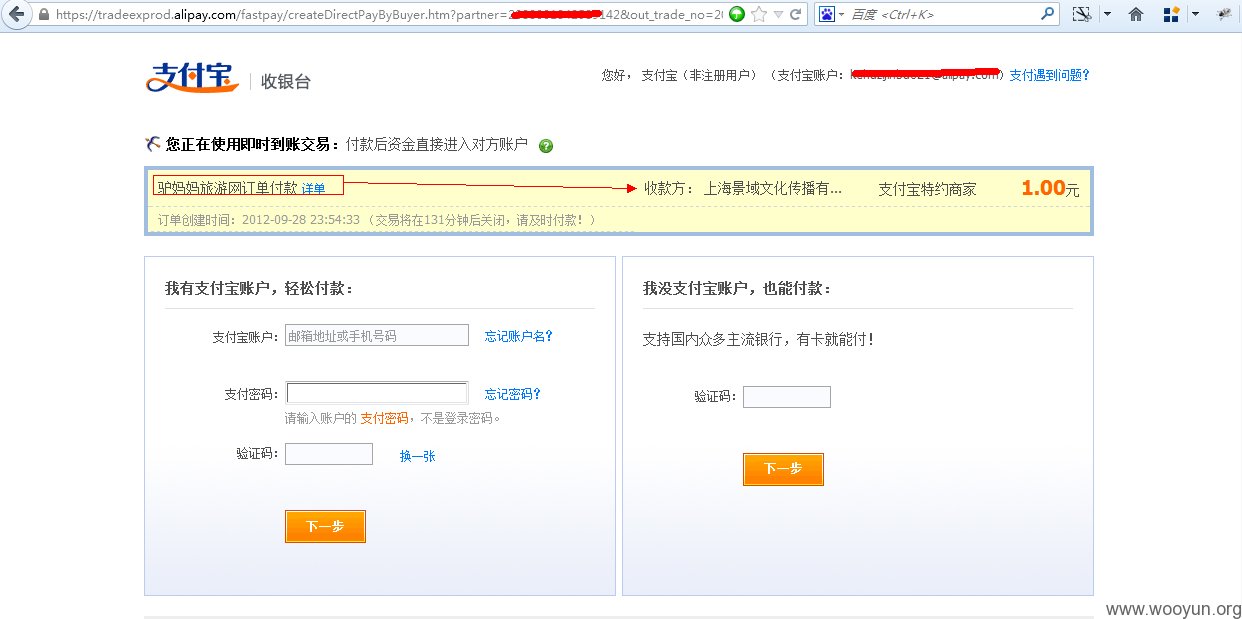
Task: Focus the 验证码 field in the left panel
Action: 329,454
